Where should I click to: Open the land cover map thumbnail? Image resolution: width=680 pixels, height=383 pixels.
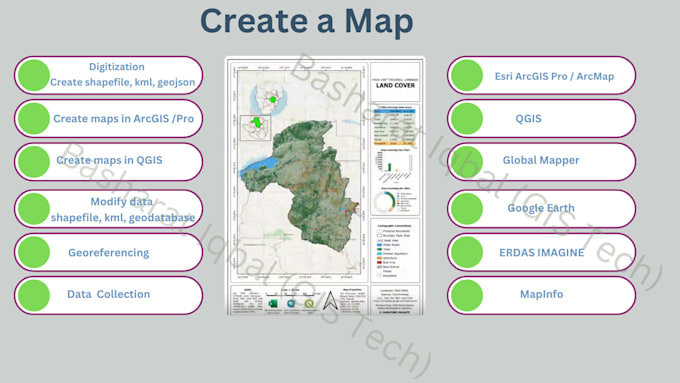click(325, 186)
